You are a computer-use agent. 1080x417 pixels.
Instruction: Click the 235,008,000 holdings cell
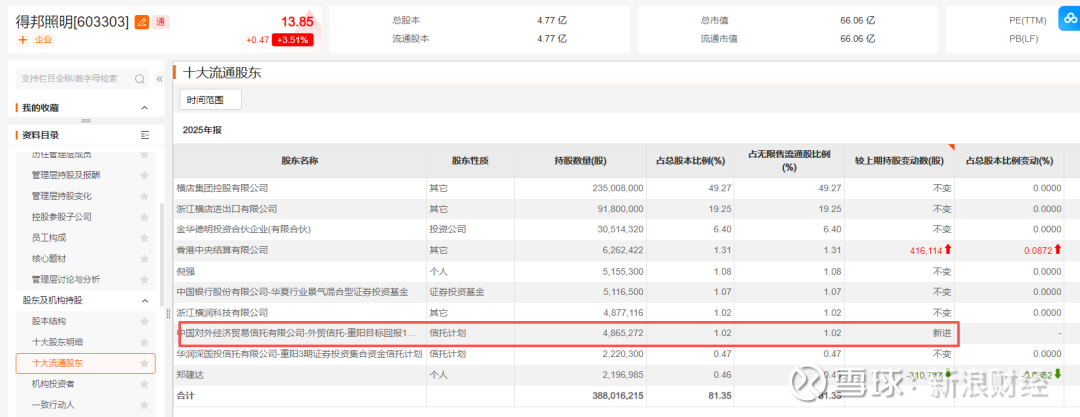[x=617, y=187]
